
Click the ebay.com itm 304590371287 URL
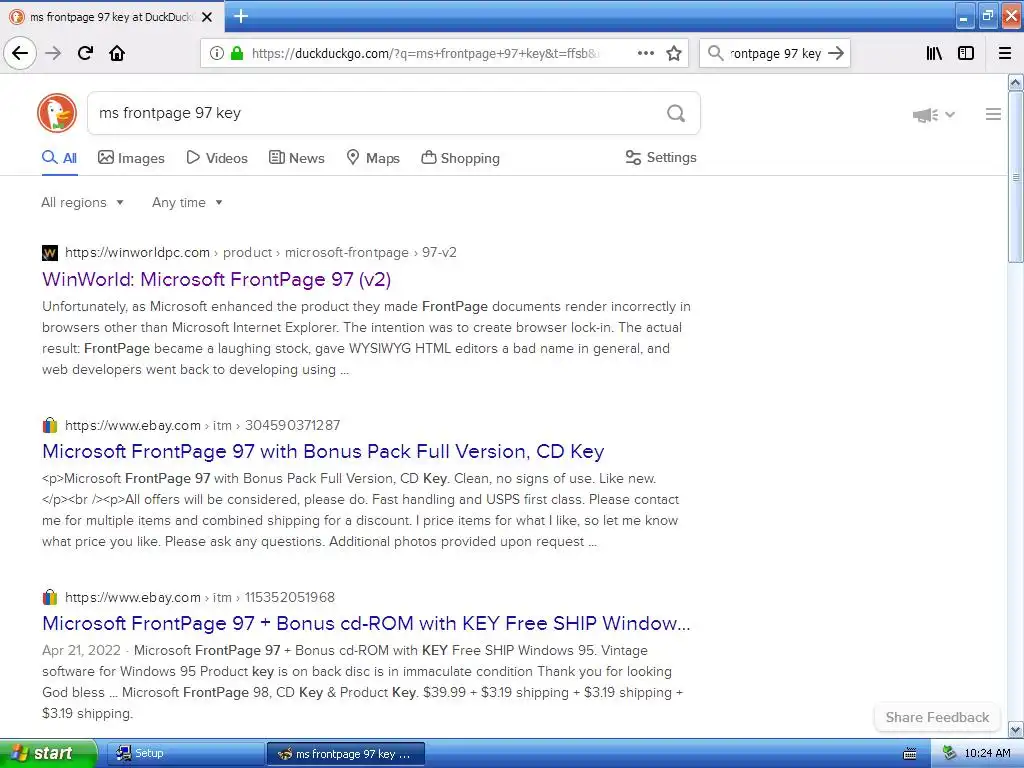[202, 425]
